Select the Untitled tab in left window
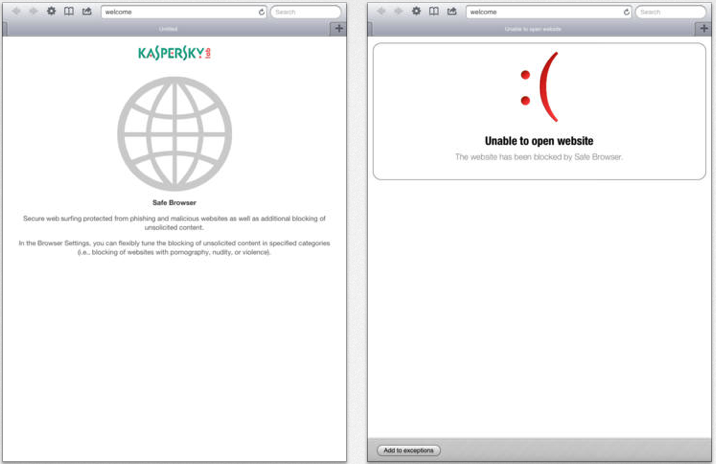This screenshot has height=464, width=716. (x=168, y=29)
